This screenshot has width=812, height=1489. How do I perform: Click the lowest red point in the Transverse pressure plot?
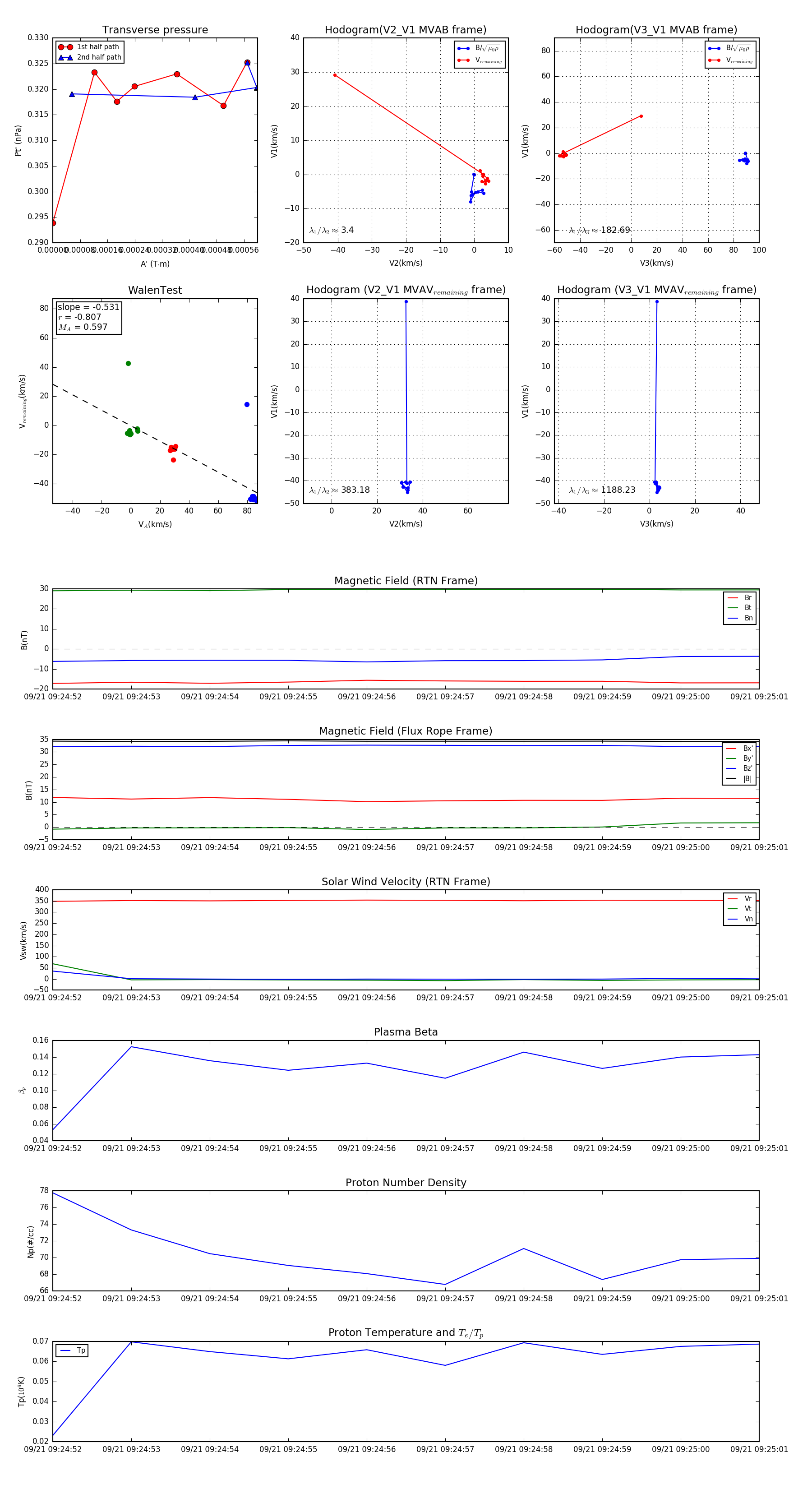53,223
